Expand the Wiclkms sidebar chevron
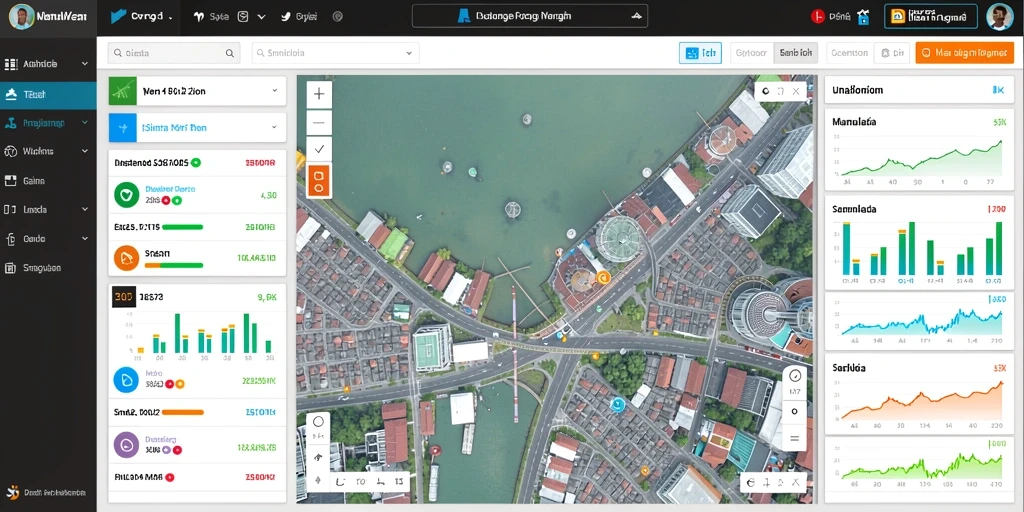Viewport: 1024px width, 512px height. pos(85,151)
